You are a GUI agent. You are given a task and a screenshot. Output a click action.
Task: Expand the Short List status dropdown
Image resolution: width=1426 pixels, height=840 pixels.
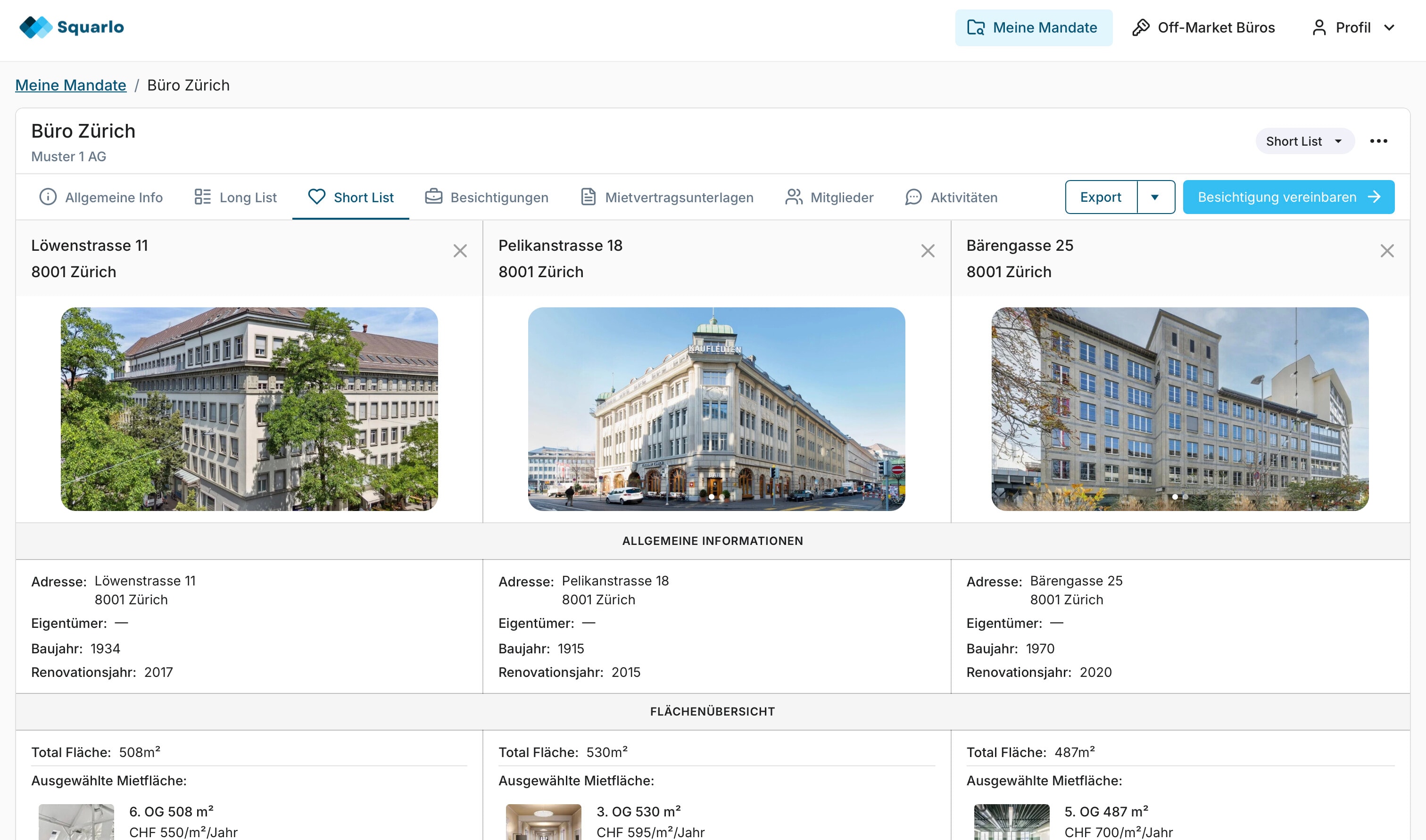1304,141
